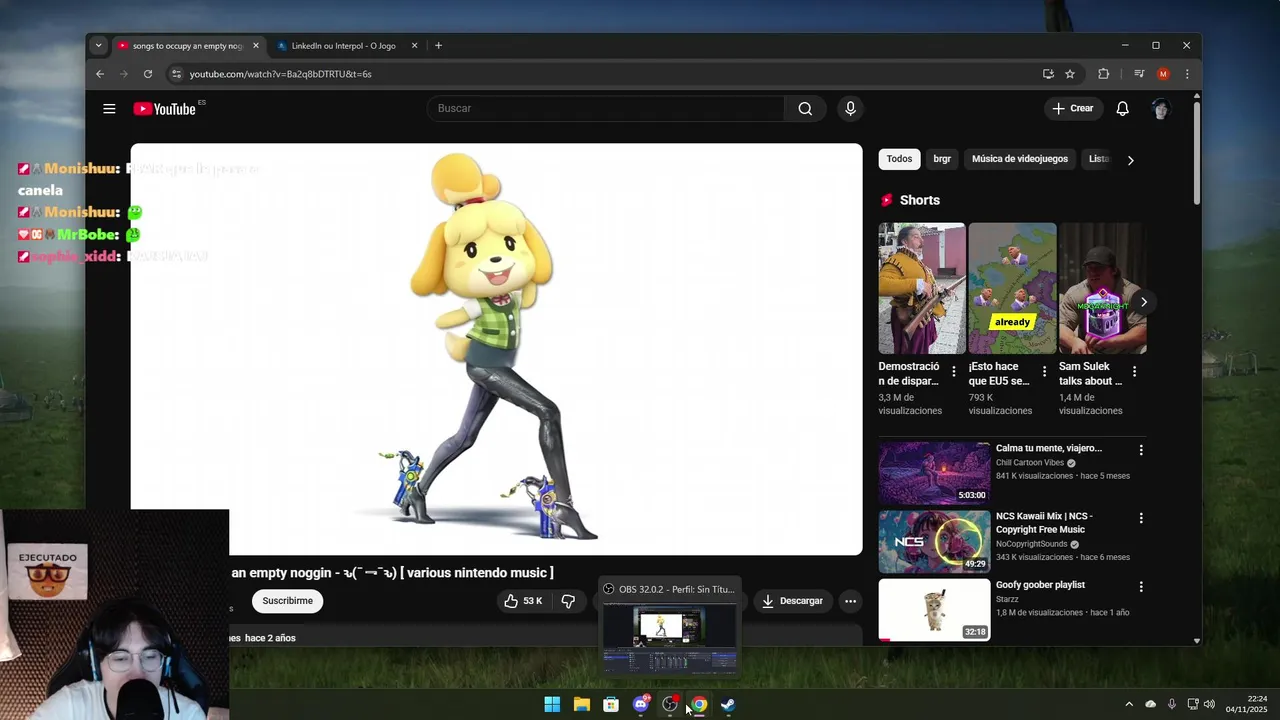
Task: Click the search magnifier button
Action: click(805, 109)
